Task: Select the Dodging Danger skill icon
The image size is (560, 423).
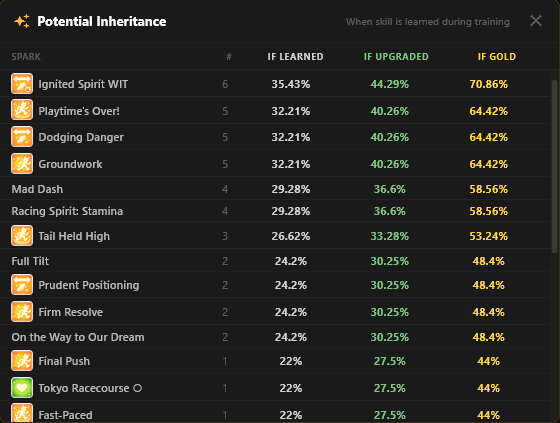Action: [22, 137]
